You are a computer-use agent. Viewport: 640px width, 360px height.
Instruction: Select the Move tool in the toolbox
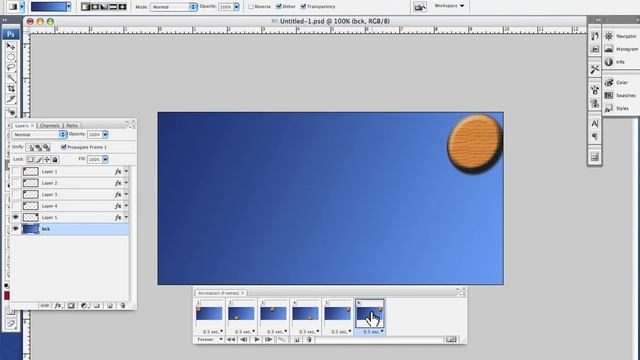11,47
